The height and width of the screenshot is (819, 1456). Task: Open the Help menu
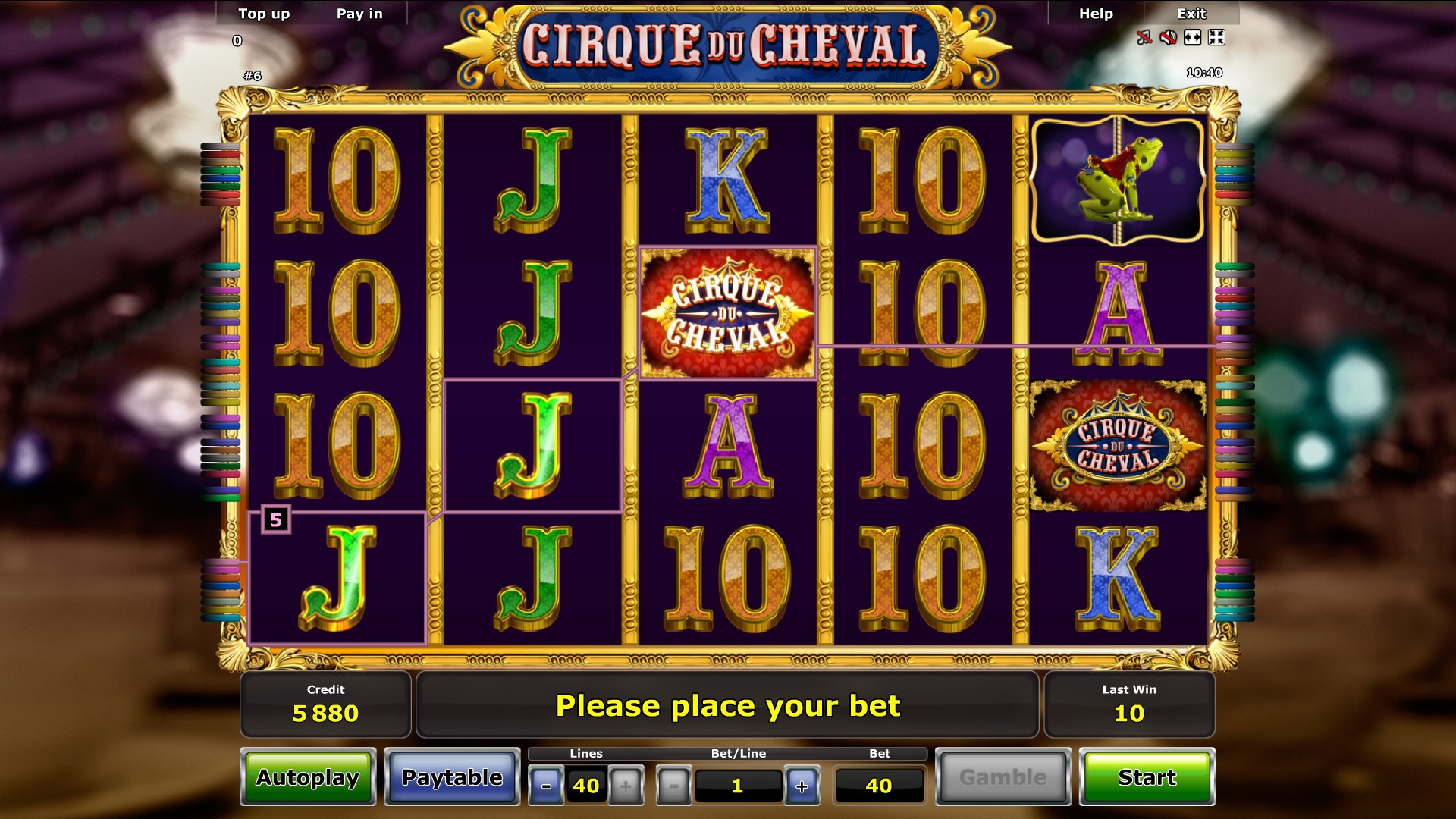click(1096, 14)
